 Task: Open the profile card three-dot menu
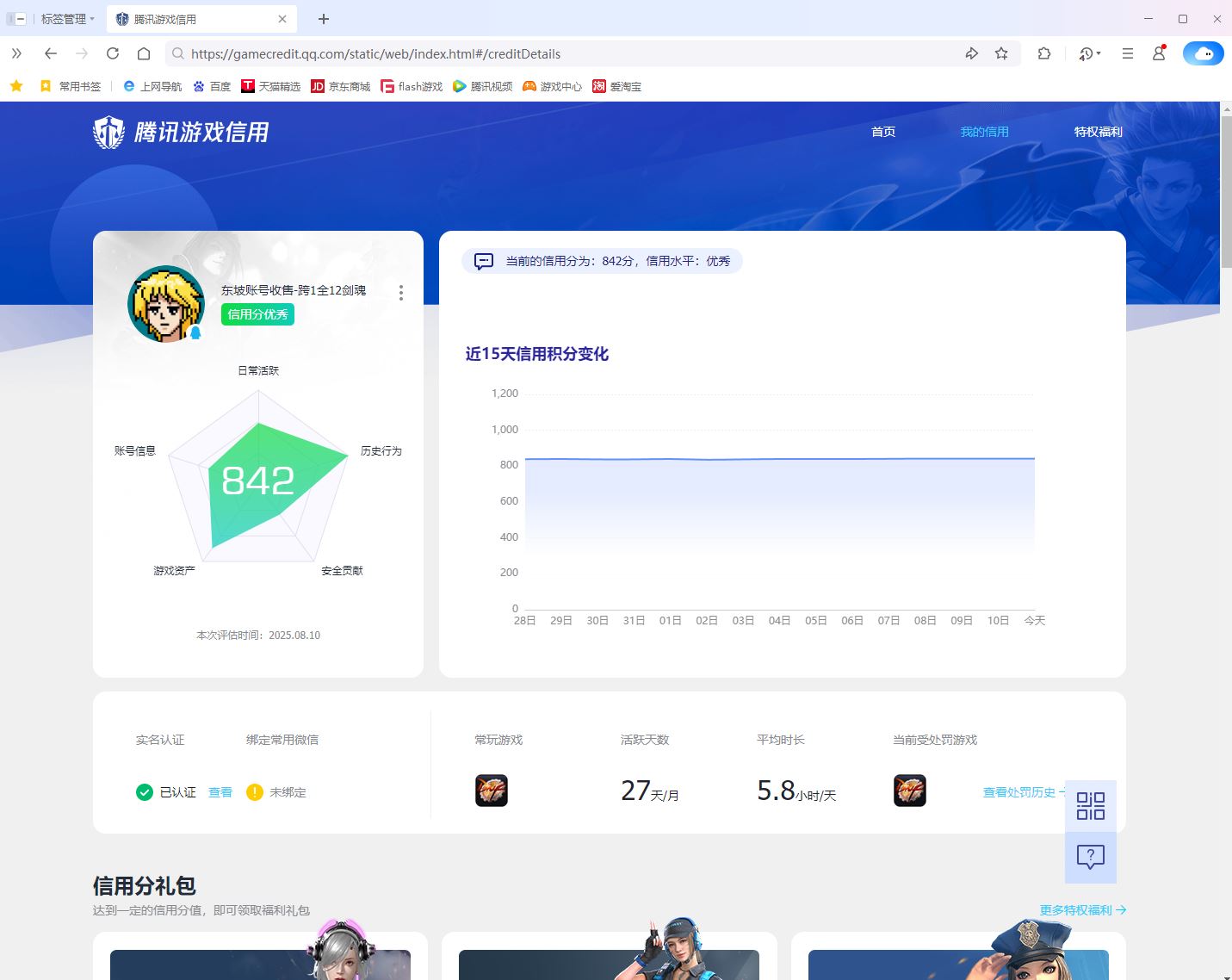point(400,293)
